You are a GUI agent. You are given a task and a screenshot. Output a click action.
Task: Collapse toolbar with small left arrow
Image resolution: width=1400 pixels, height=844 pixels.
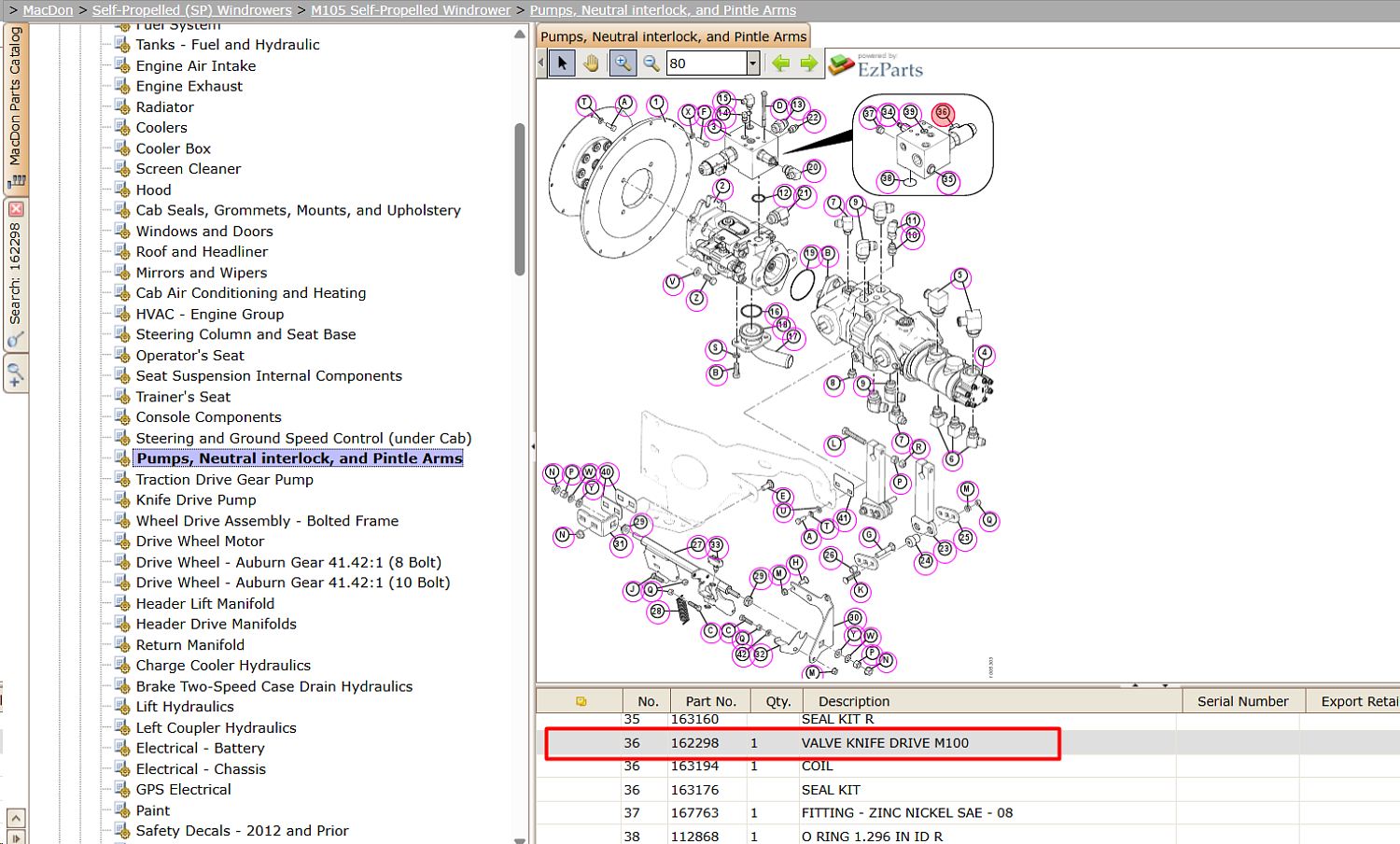(x=541, y=63)
